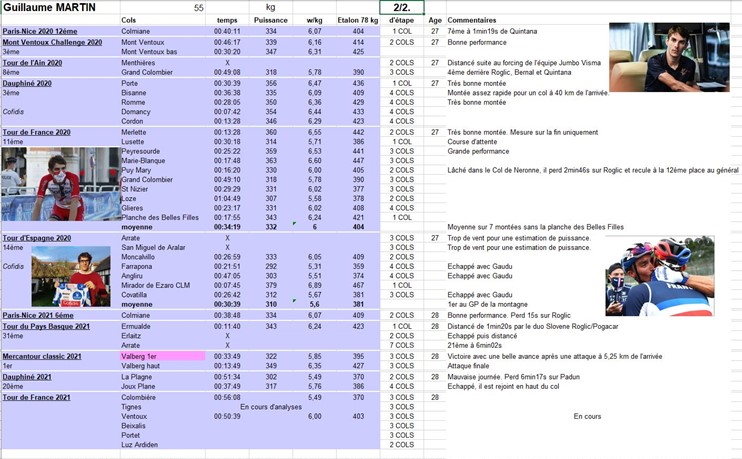Open the Tour du Pays Basque 2021 link
The height and width of the screenshot is (459, 742).
[x=46, y=326]
